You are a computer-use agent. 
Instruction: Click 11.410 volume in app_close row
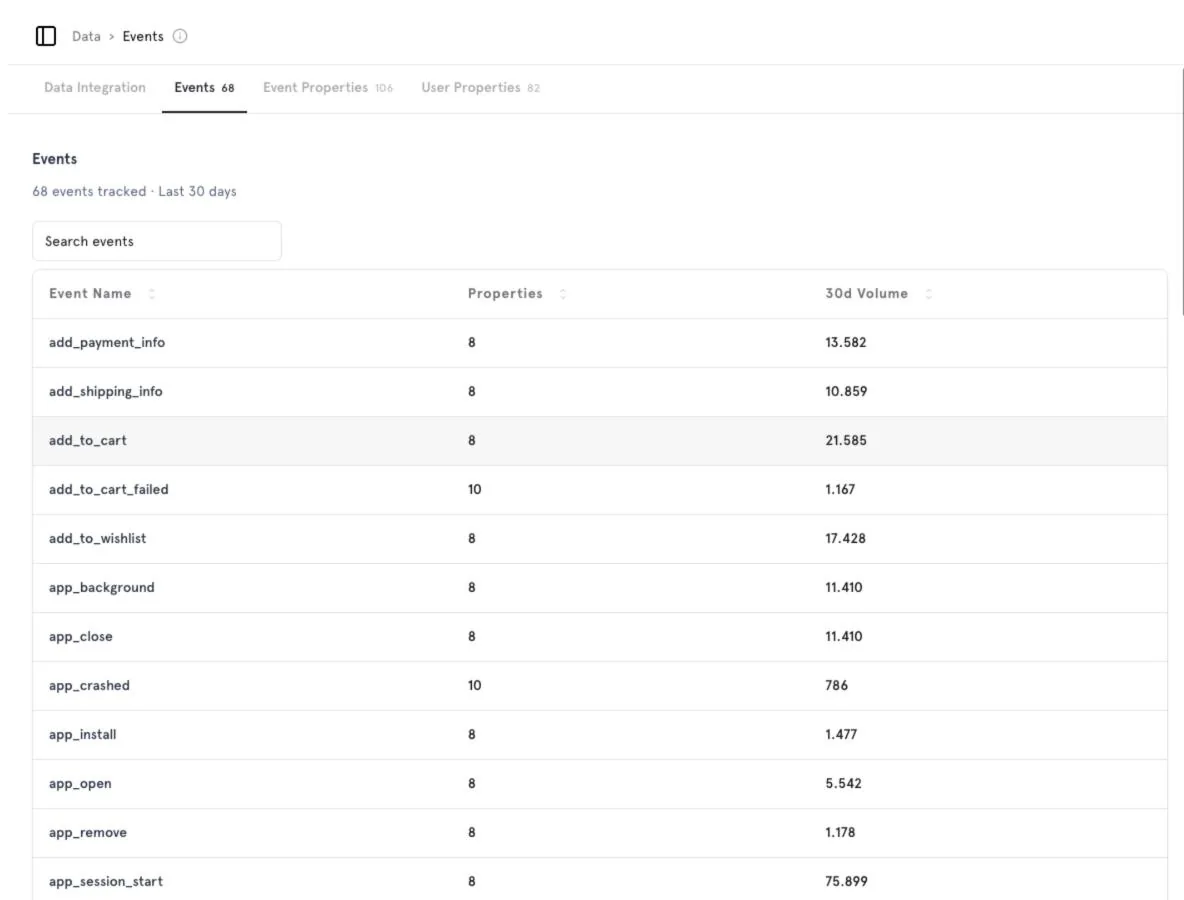point(843,637)
